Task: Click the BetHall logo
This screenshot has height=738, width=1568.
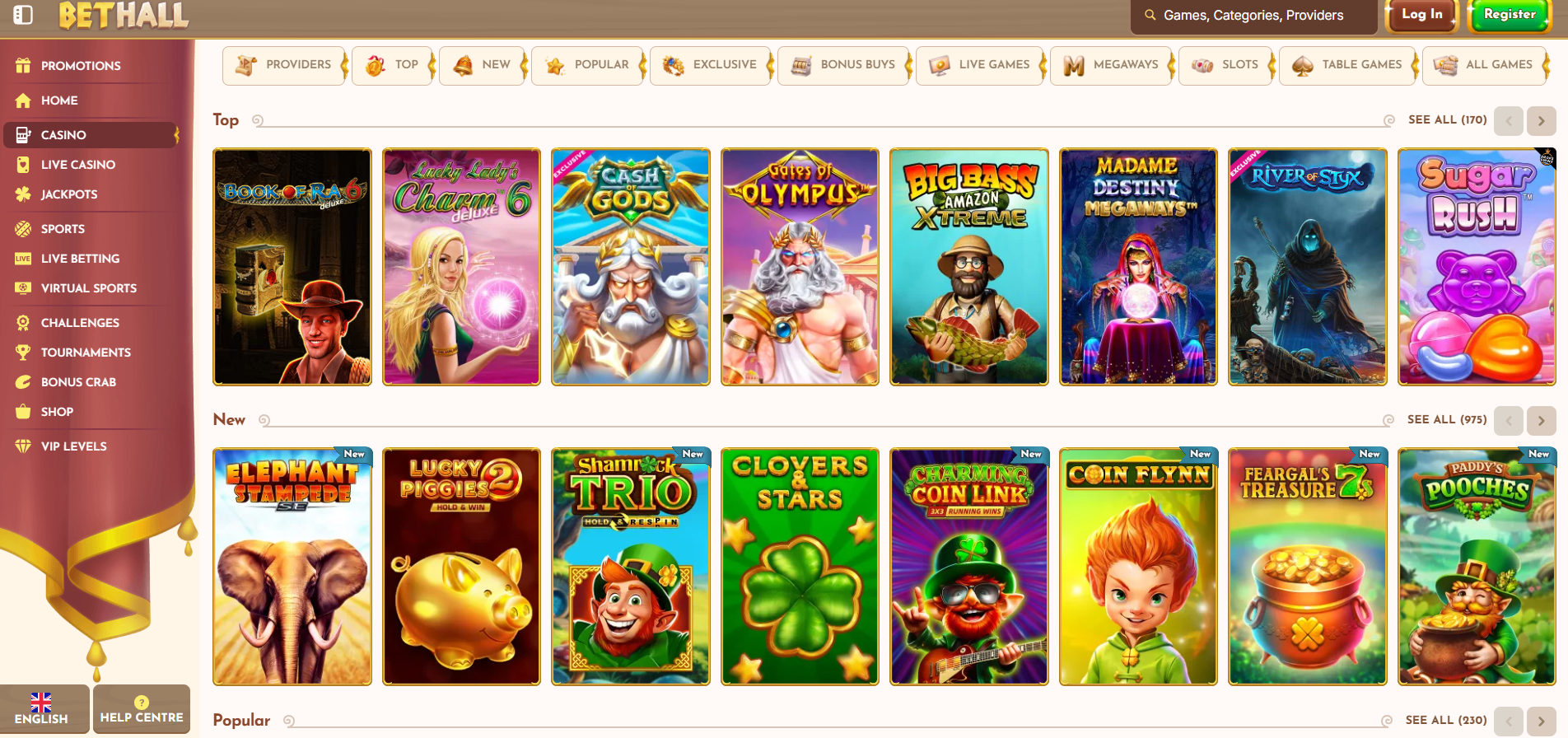Action: (x=124, y=15)
